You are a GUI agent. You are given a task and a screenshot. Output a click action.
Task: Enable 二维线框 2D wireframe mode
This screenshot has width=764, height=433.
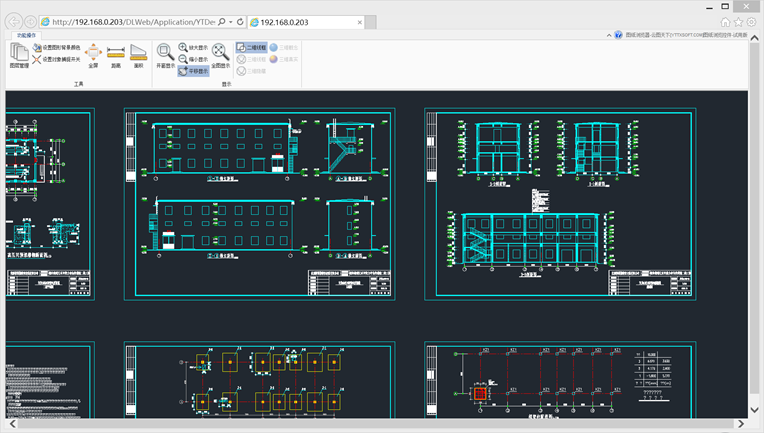pyautogui.click(x=250, y=47)
